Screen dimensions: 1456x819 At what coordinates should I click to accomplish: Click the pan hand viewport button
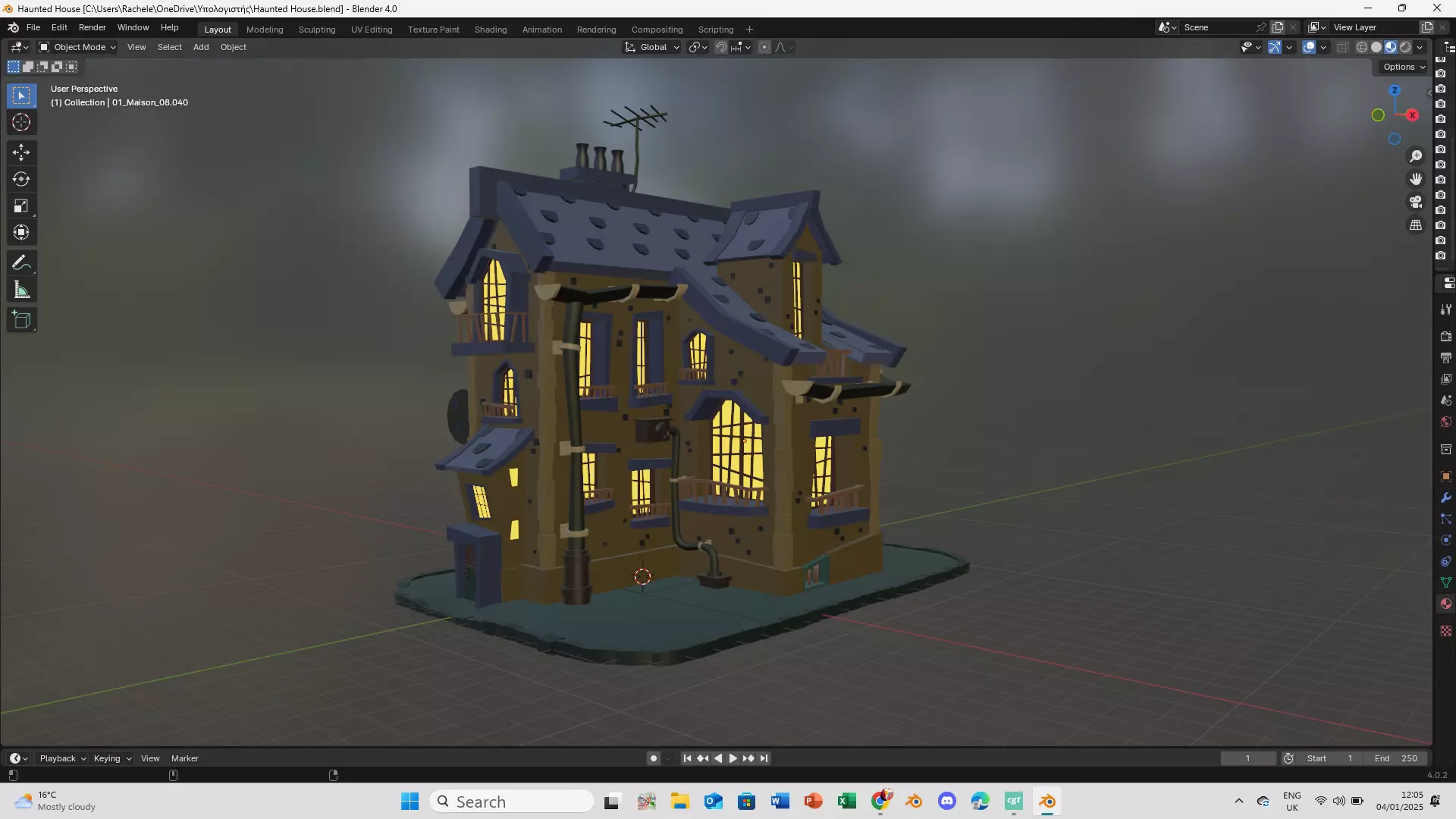1416,179
